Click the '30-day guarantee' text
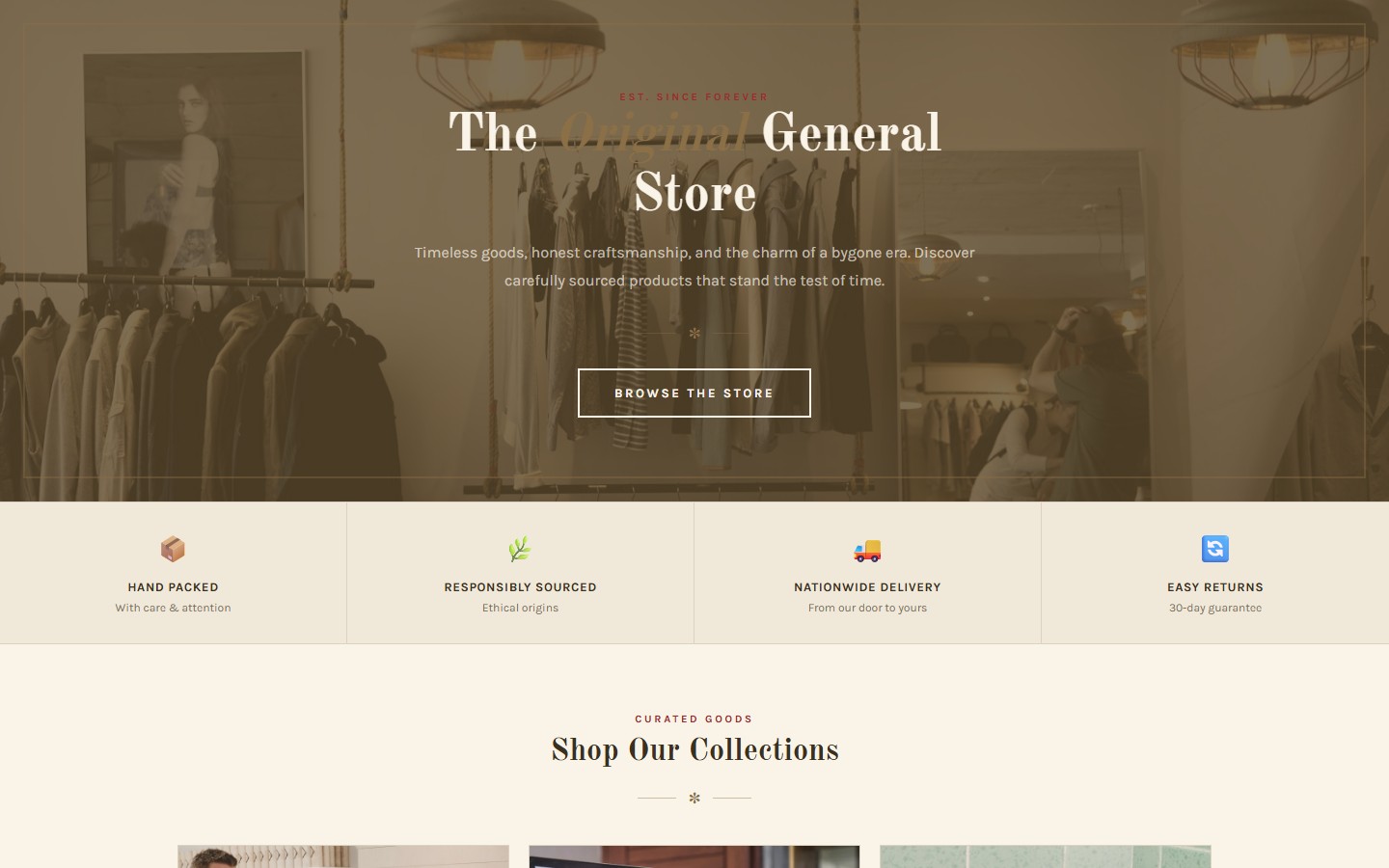Screen dimensions: 1389x868 coord(1215,608)
